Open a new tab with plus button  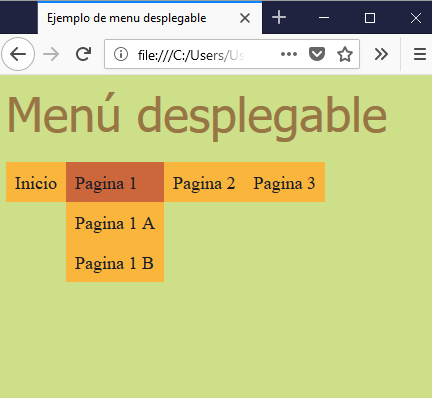pyautogui.click(x=279, y=17)
